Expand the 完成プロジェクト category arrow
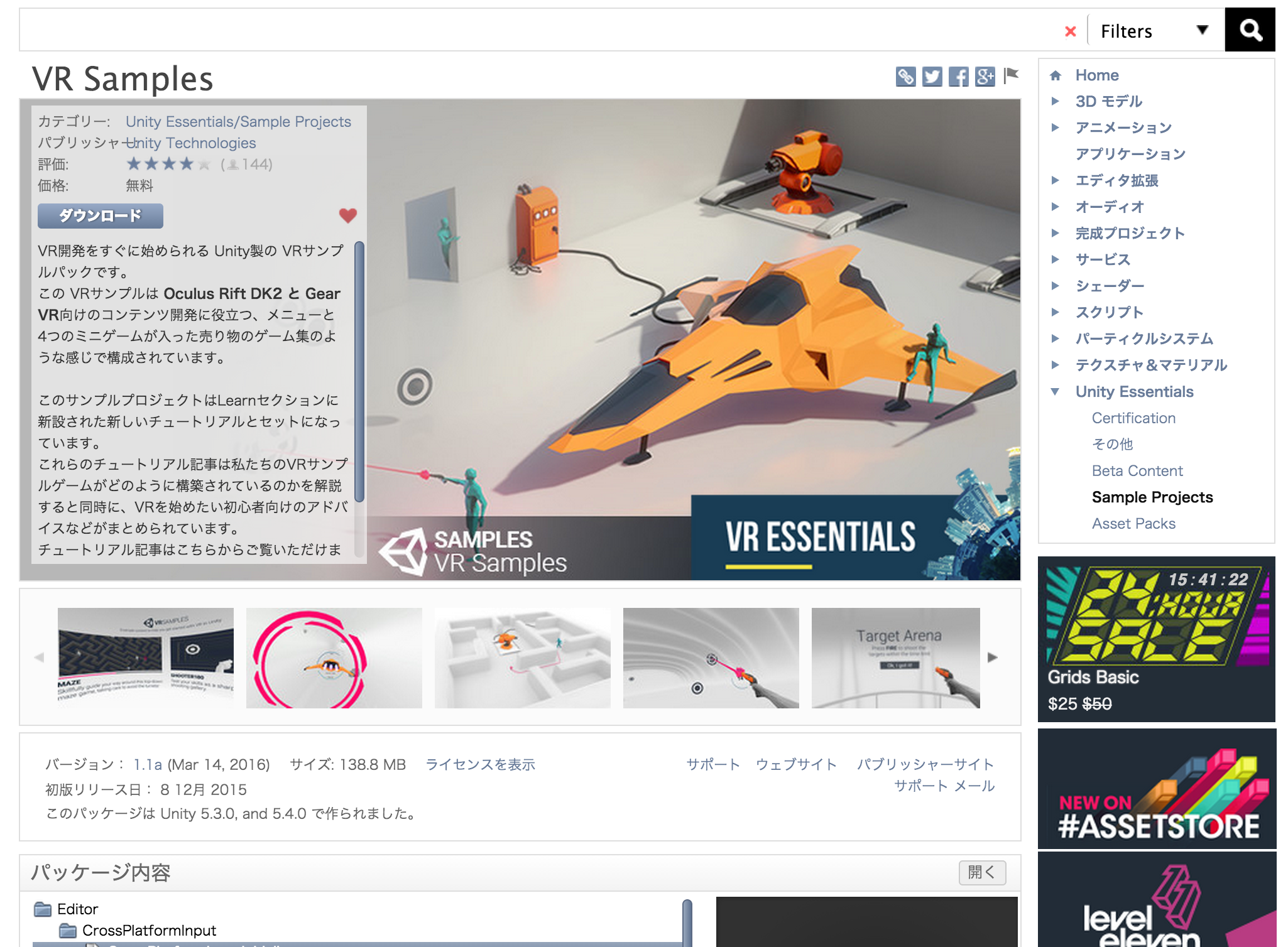Screen dimensions: 1288x947 pos(1056,232)
